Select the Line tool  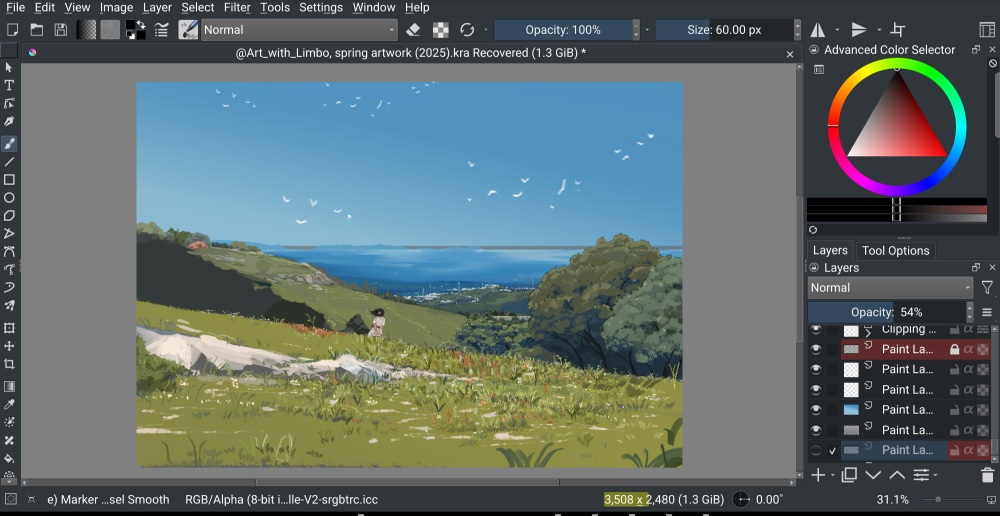[x=9, y=161]
